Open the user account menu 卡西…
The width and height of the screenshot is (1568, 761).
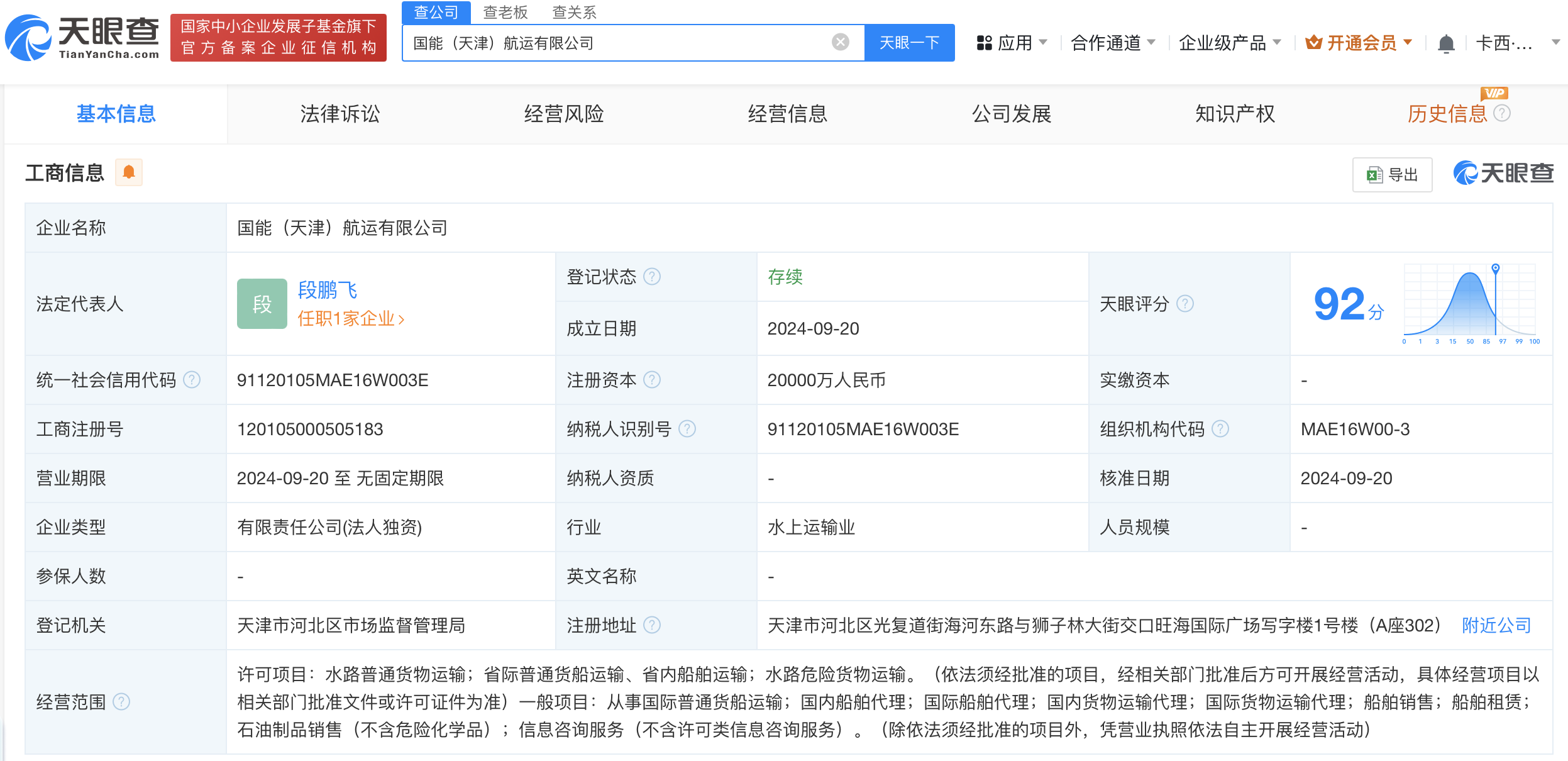[1504, 43]
